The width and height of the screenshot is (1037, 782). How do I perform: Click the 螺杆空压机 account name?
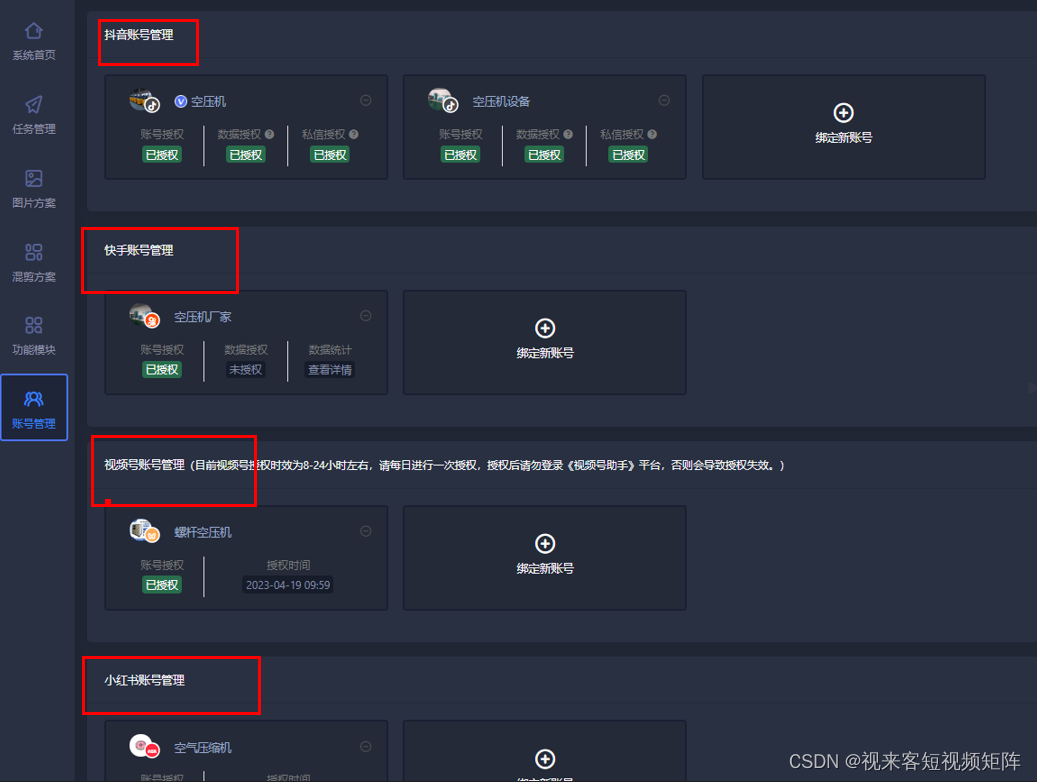coord(203,533)
